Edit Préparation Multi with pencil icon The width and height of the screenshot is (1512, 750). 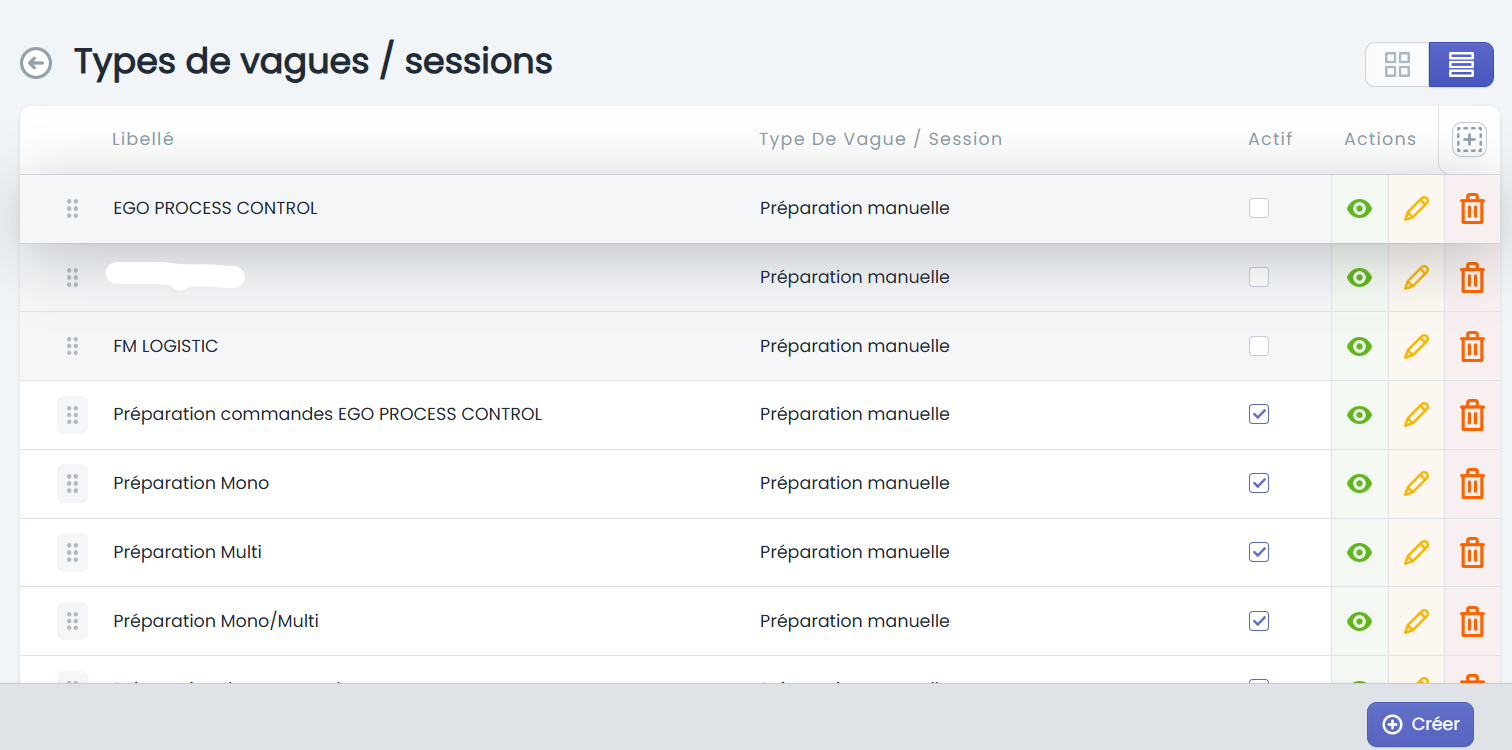1416,552
